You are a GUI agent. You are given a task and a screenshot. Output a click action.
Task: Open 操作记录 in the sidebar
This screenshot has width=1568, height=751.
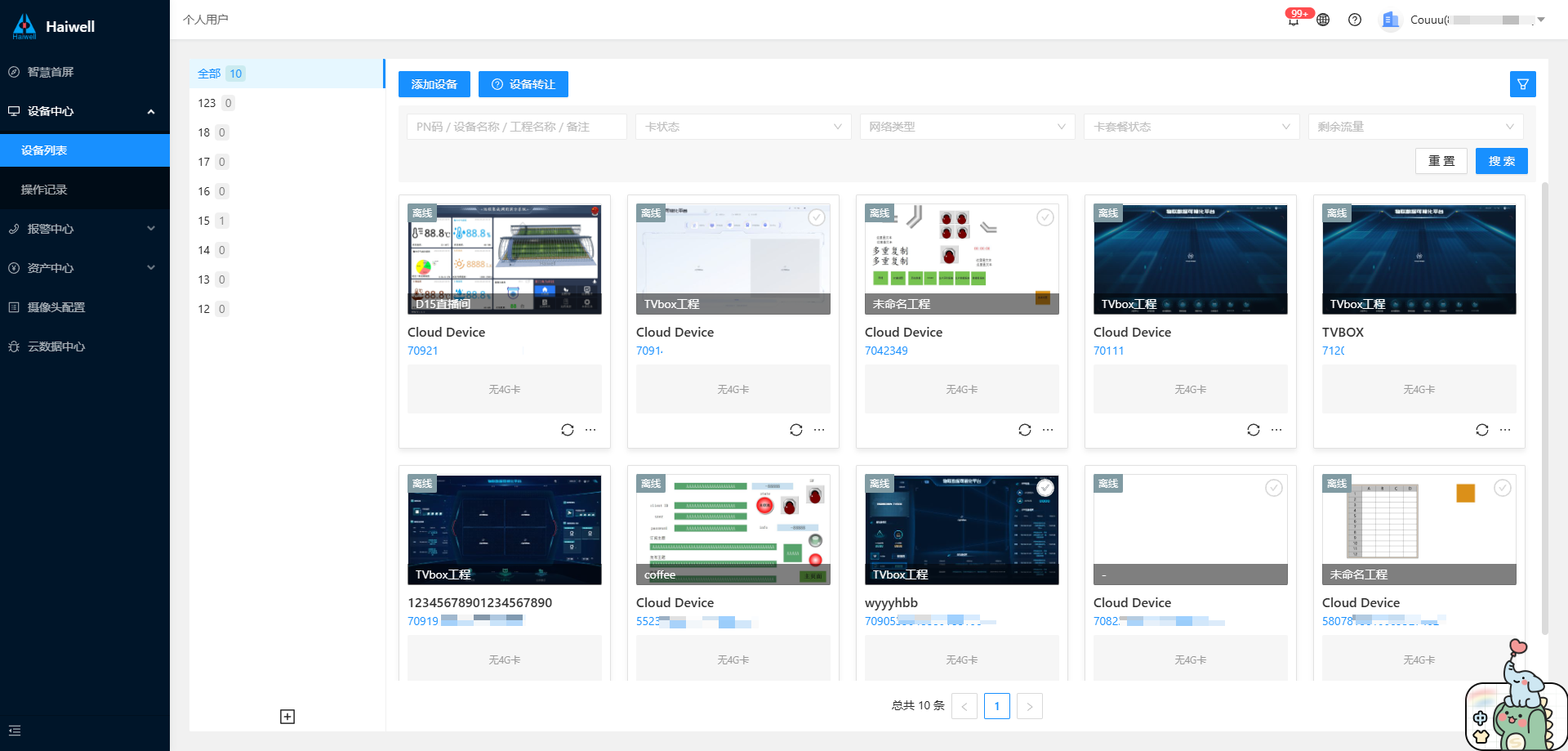pos(44,190)
